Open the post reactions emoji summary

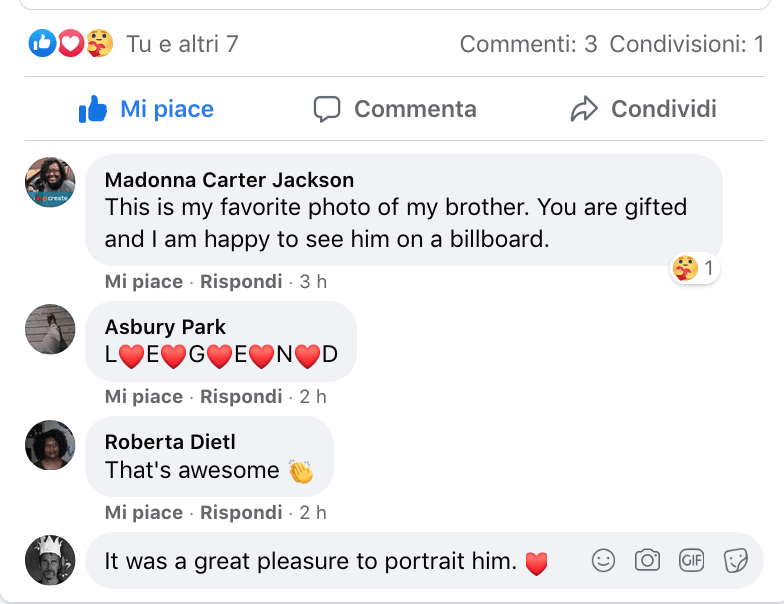click(70, 43)
